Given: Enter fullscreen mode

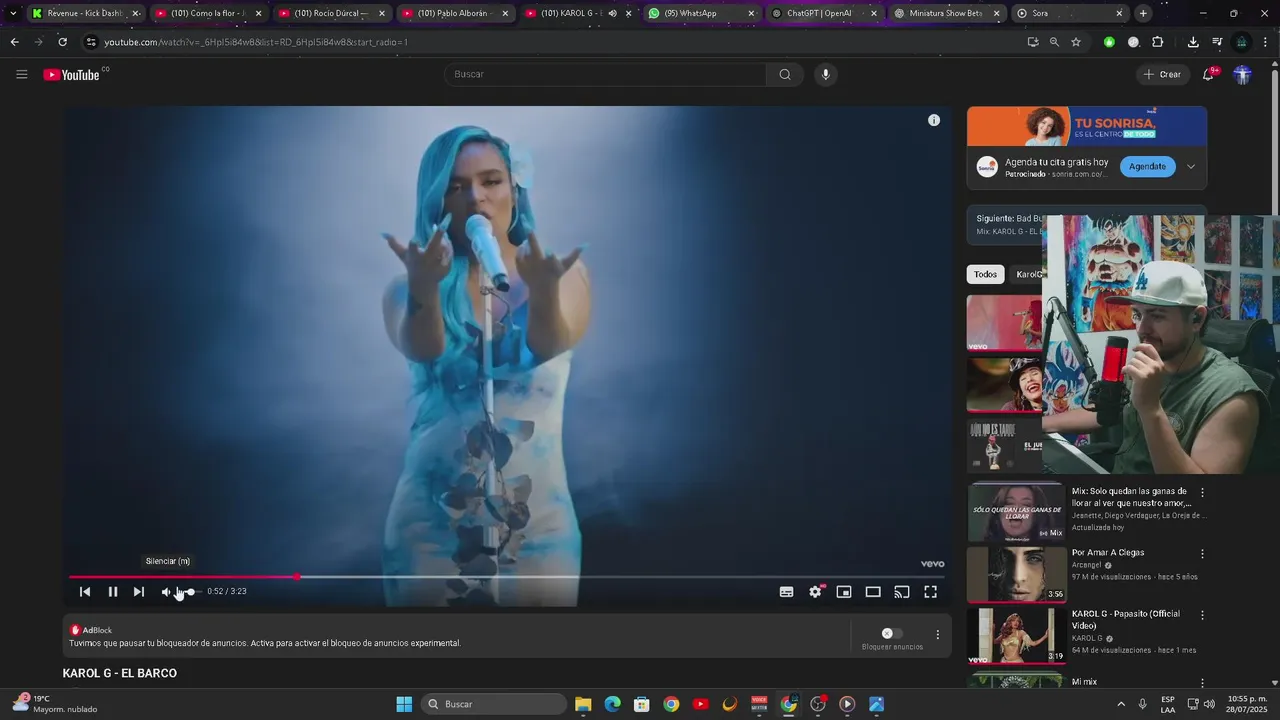Looking at the screenshot, I should click(930, 592).
